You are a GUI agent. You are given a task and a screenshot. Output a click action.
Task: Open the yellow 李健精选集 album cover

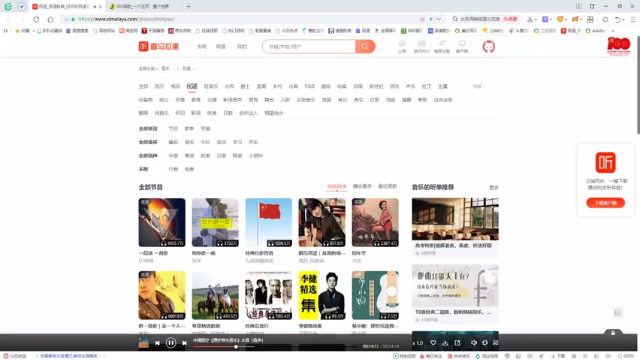322,295
